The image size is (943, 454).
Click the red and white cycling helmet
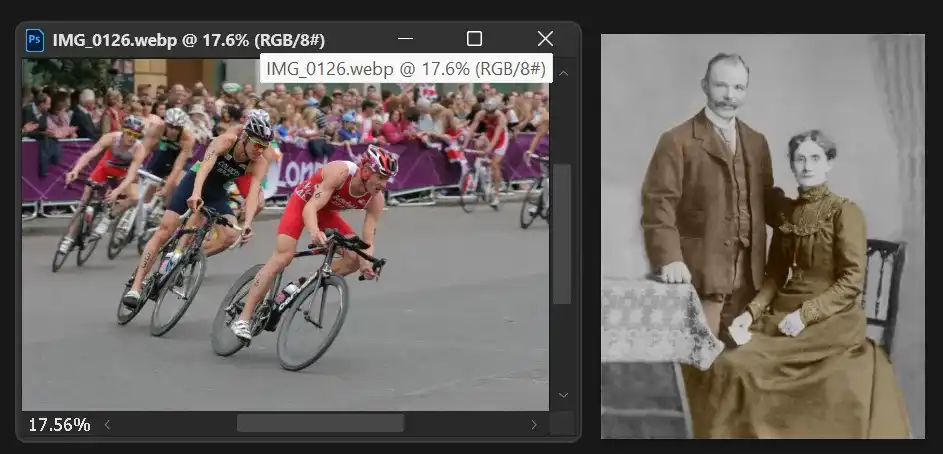click(x=381, y=160)
